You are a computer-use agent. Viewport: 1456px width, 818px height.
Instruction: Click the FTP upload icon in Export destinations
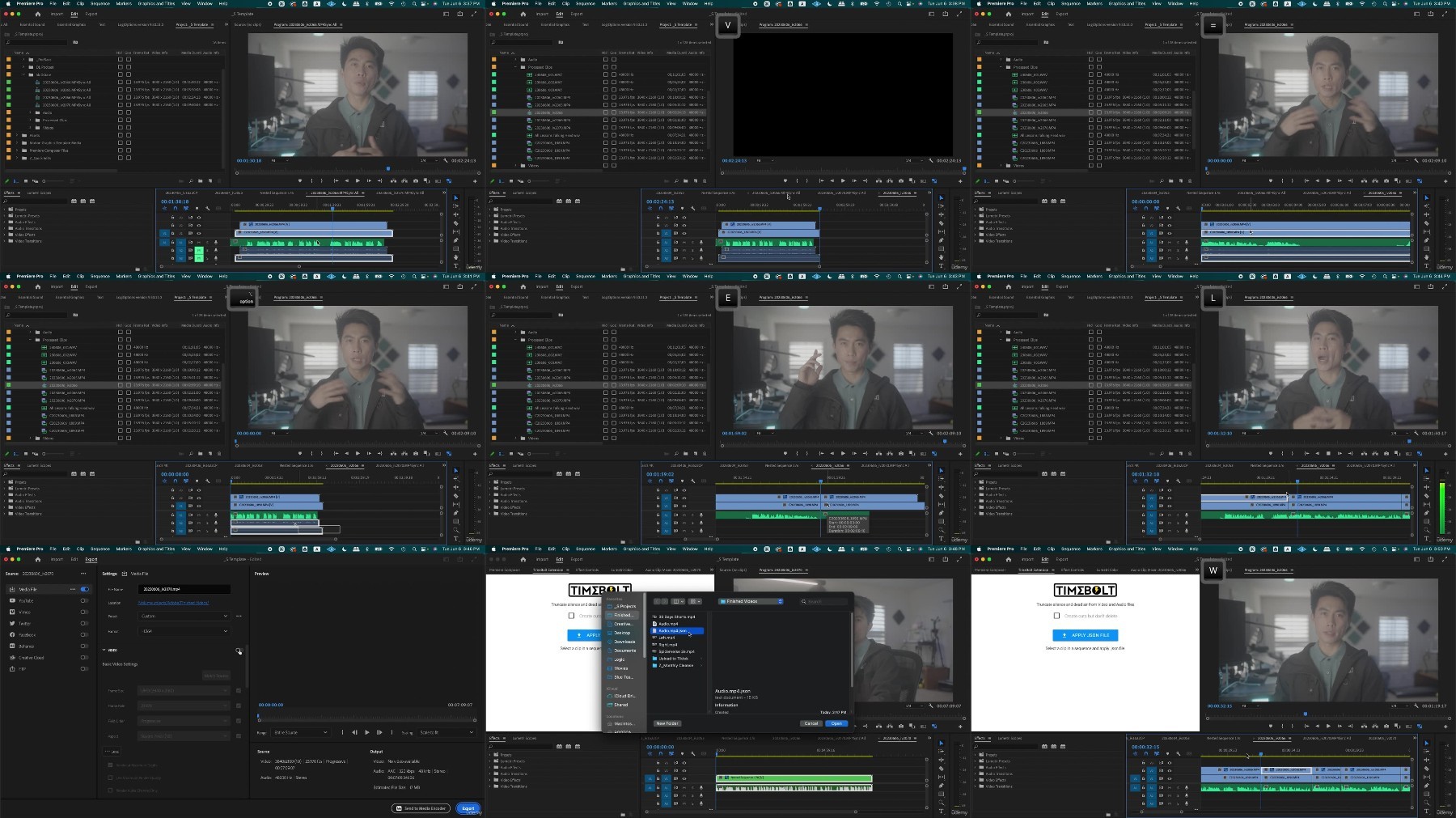coord(12,669)
